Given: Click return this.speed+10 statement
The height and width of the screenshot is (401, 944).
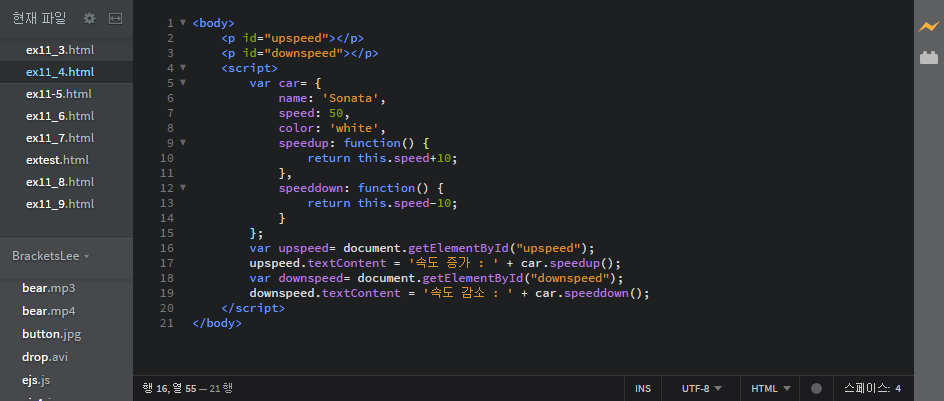Looking at the screenshot, I should click(382, 158).
